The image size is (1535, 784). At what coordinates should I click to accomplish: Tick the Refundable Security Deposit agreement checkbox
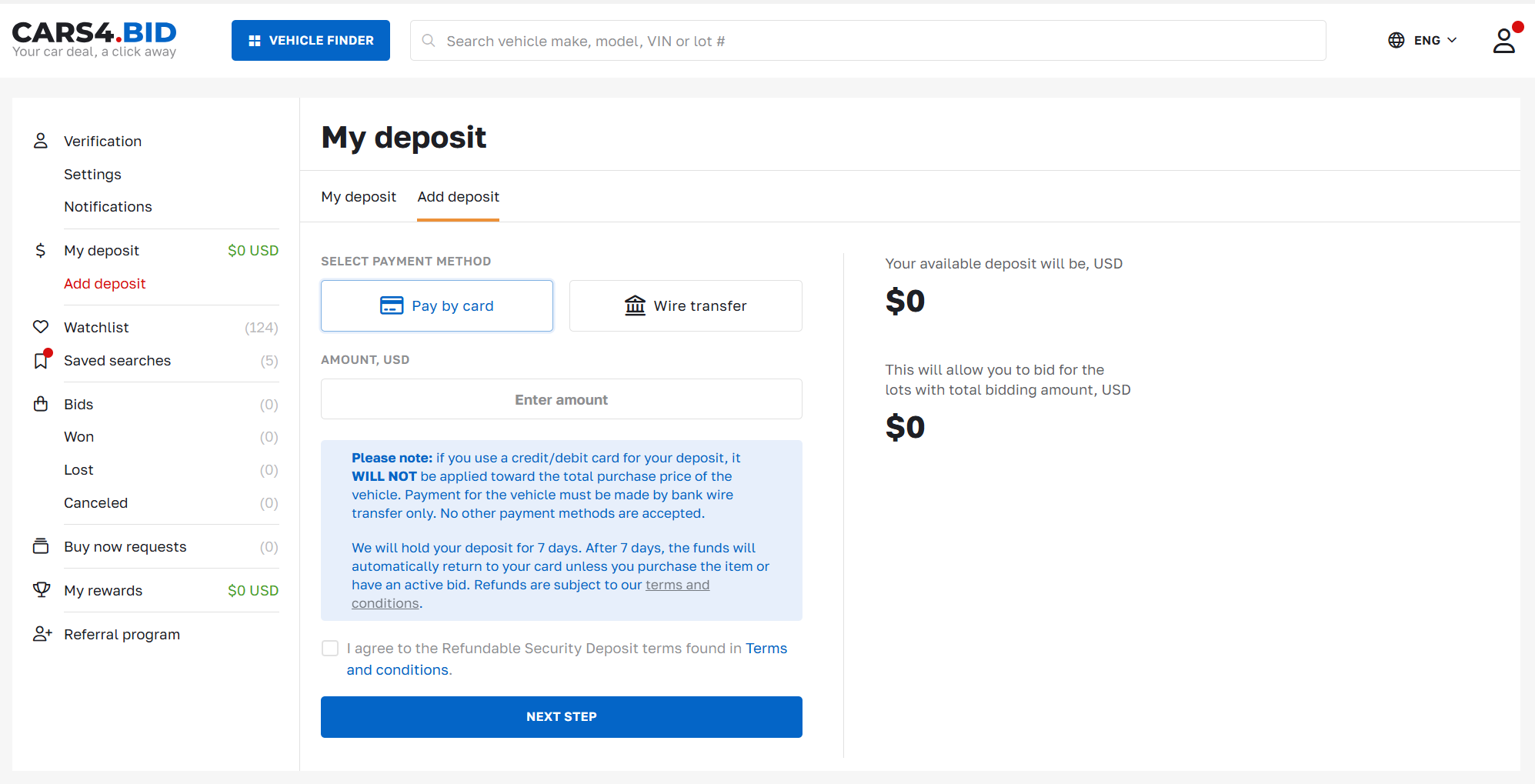point(330,649)
